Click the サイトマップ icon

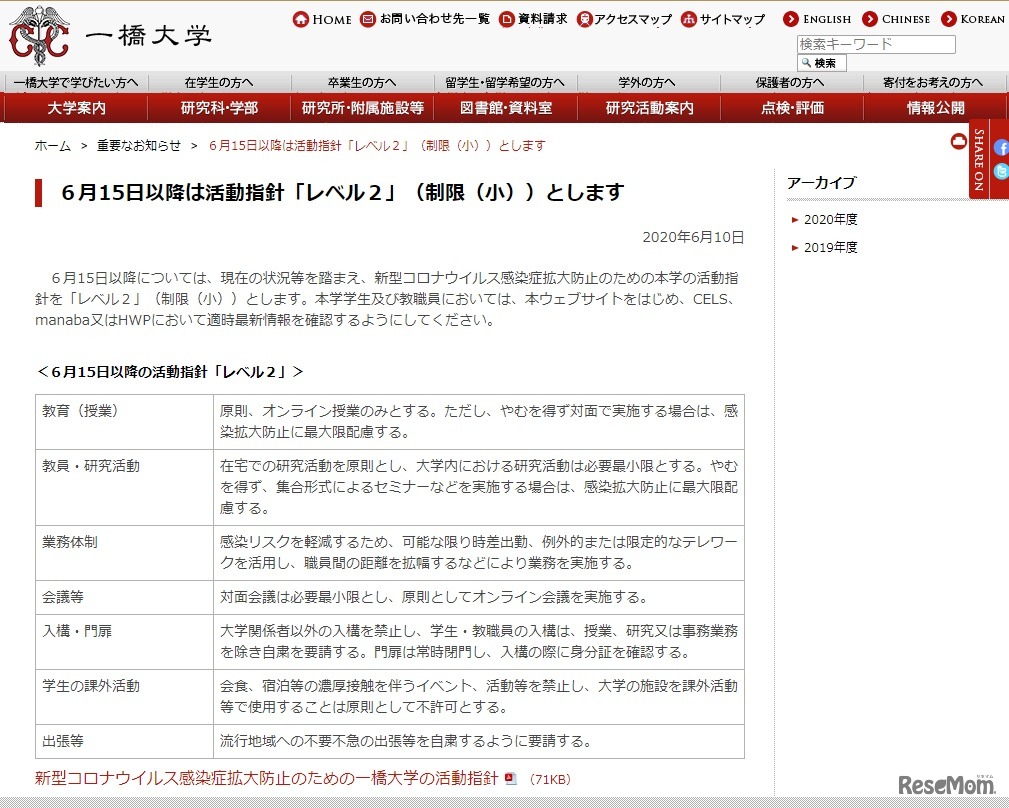pos(688,18)
